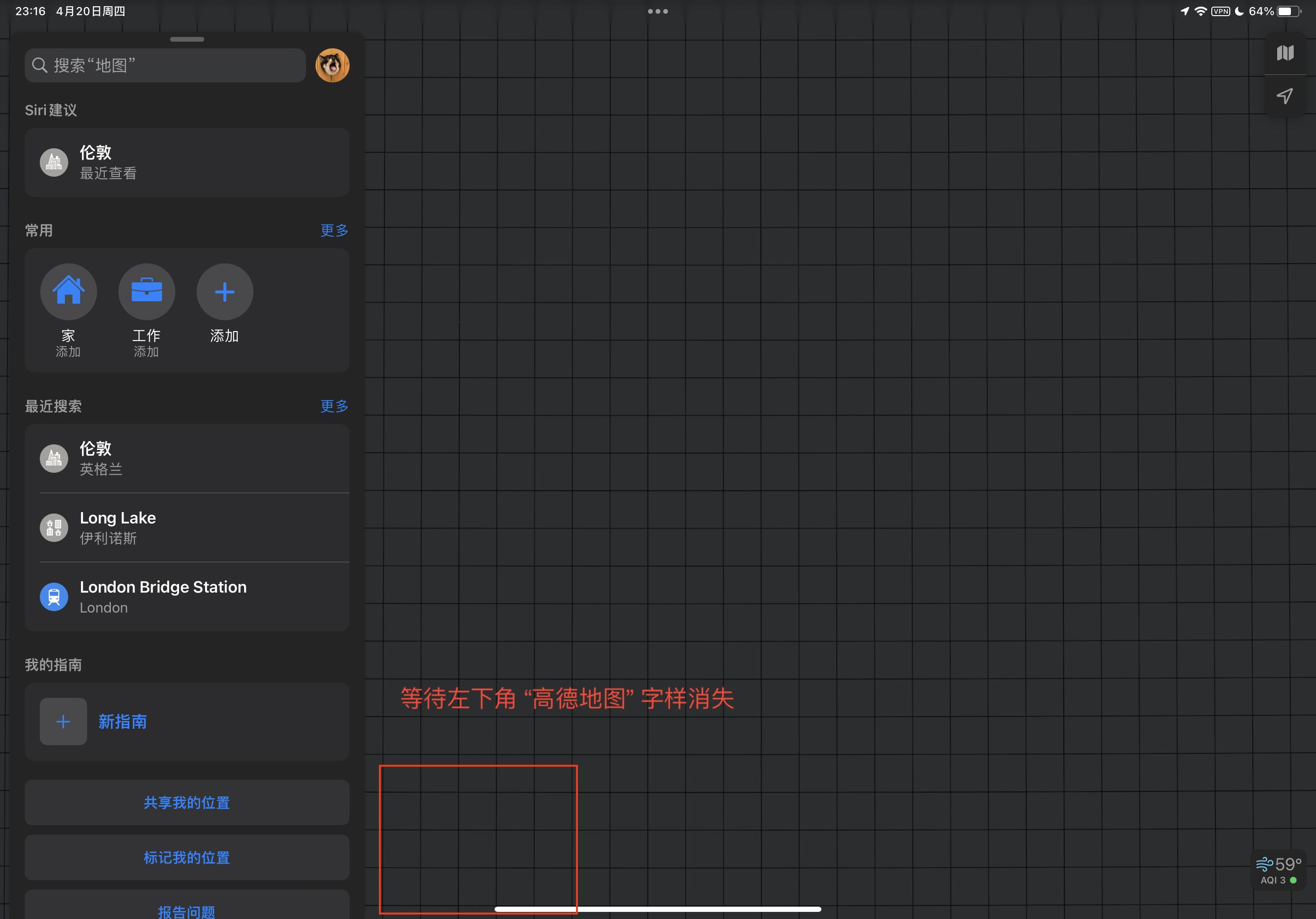Tap the location tracking arrow button

coord(1284,96)
